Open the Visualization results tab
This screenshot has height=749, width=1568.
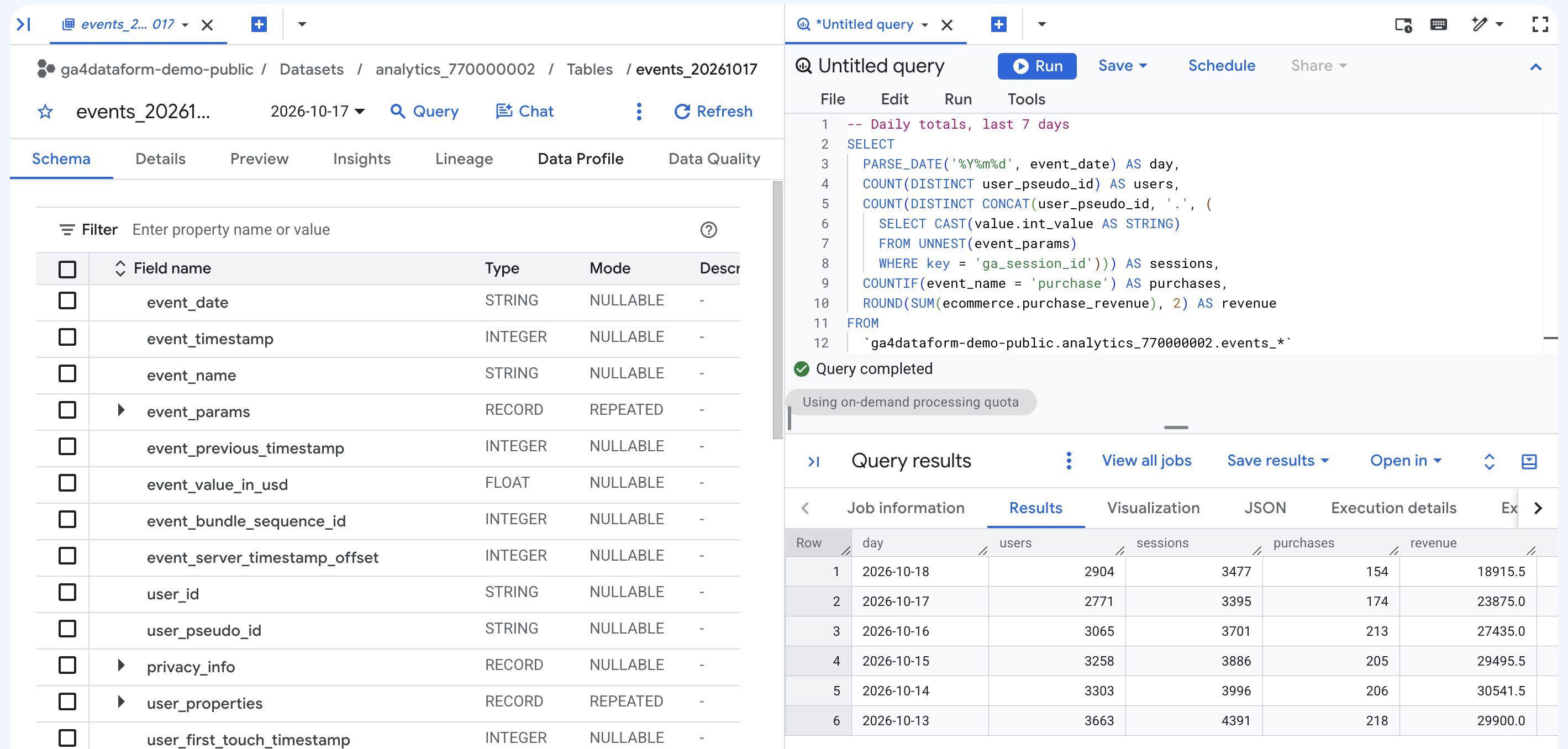click(x=1153, y=508)
